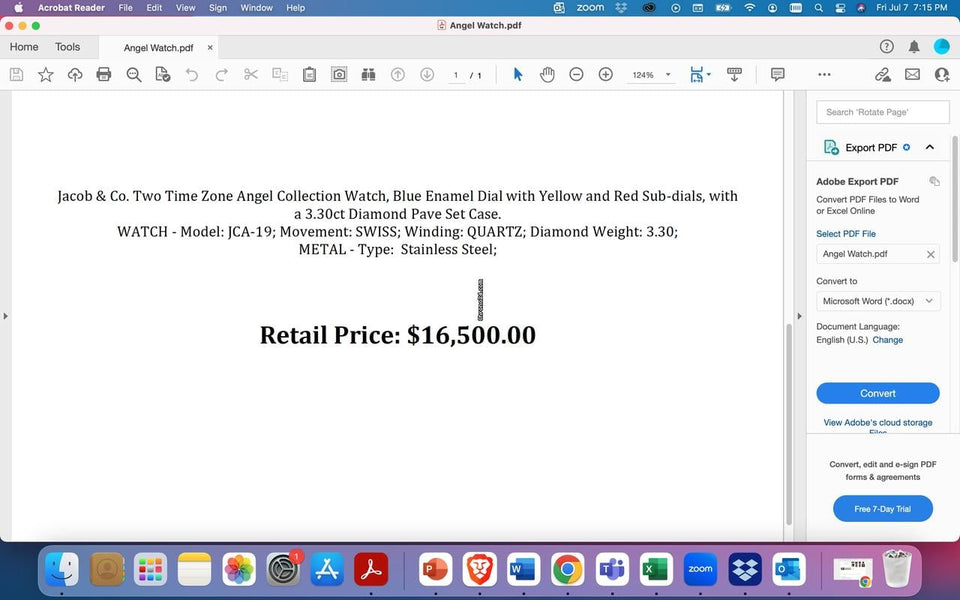Open the fit page width options
The width and height of the screenshot is (960, 600).
700,75
